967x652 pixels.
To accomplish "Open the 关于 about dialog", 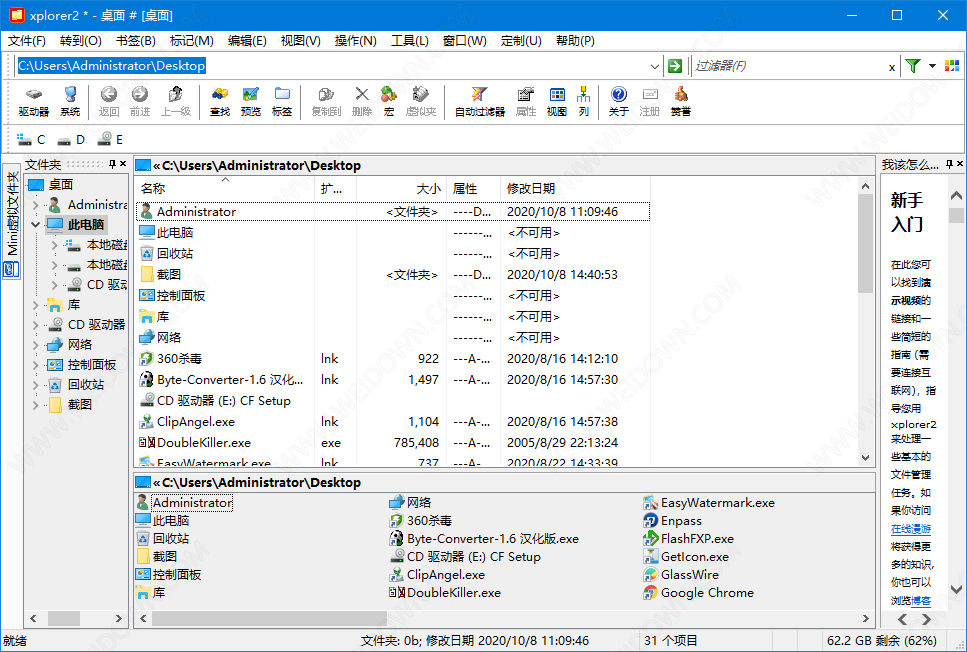I will click(x=619, y=102).
